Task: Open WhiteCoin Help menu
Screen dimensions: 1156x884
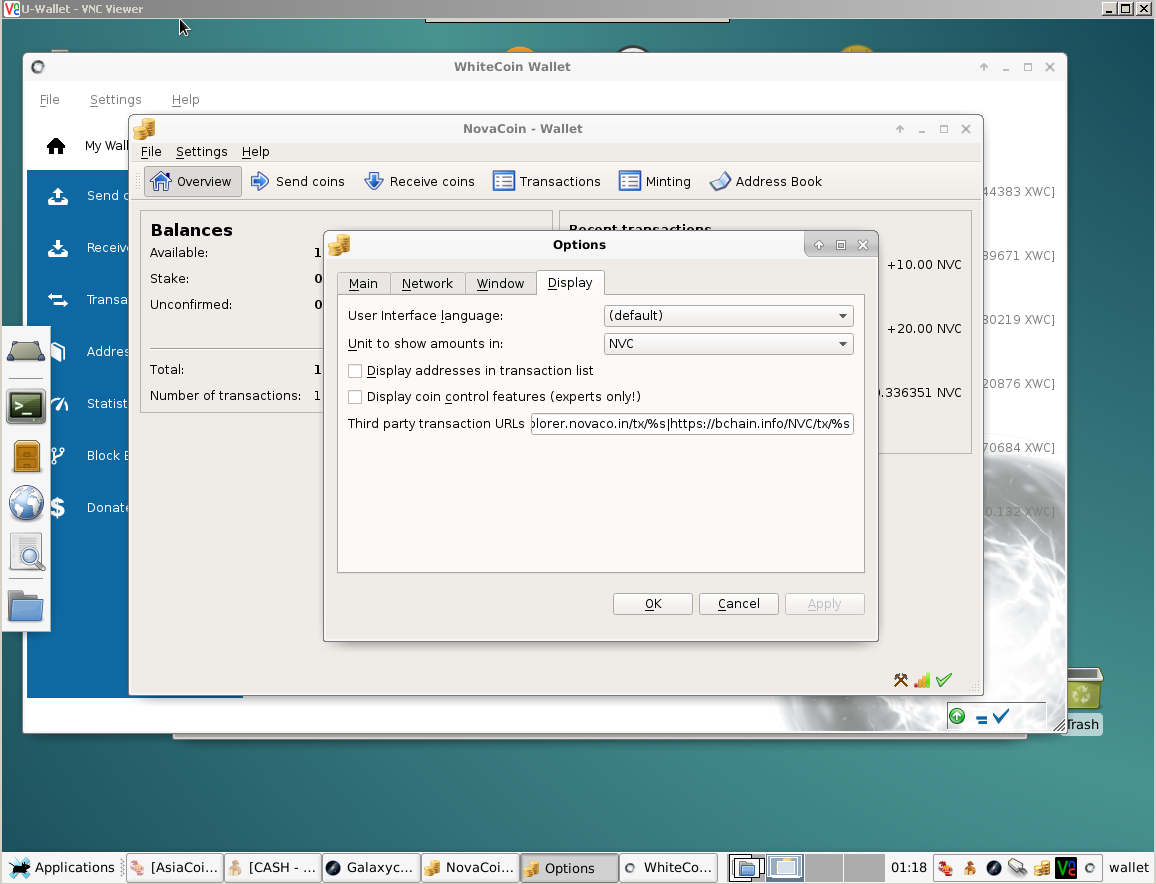Action: [185, 100]
